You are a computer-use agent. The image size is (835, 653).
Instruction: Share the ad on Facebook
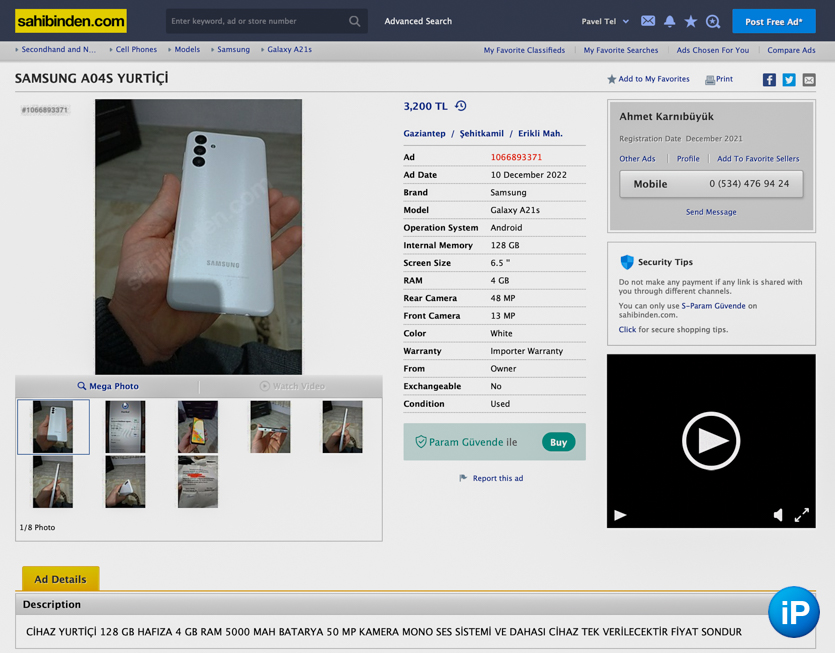[769, 80]
